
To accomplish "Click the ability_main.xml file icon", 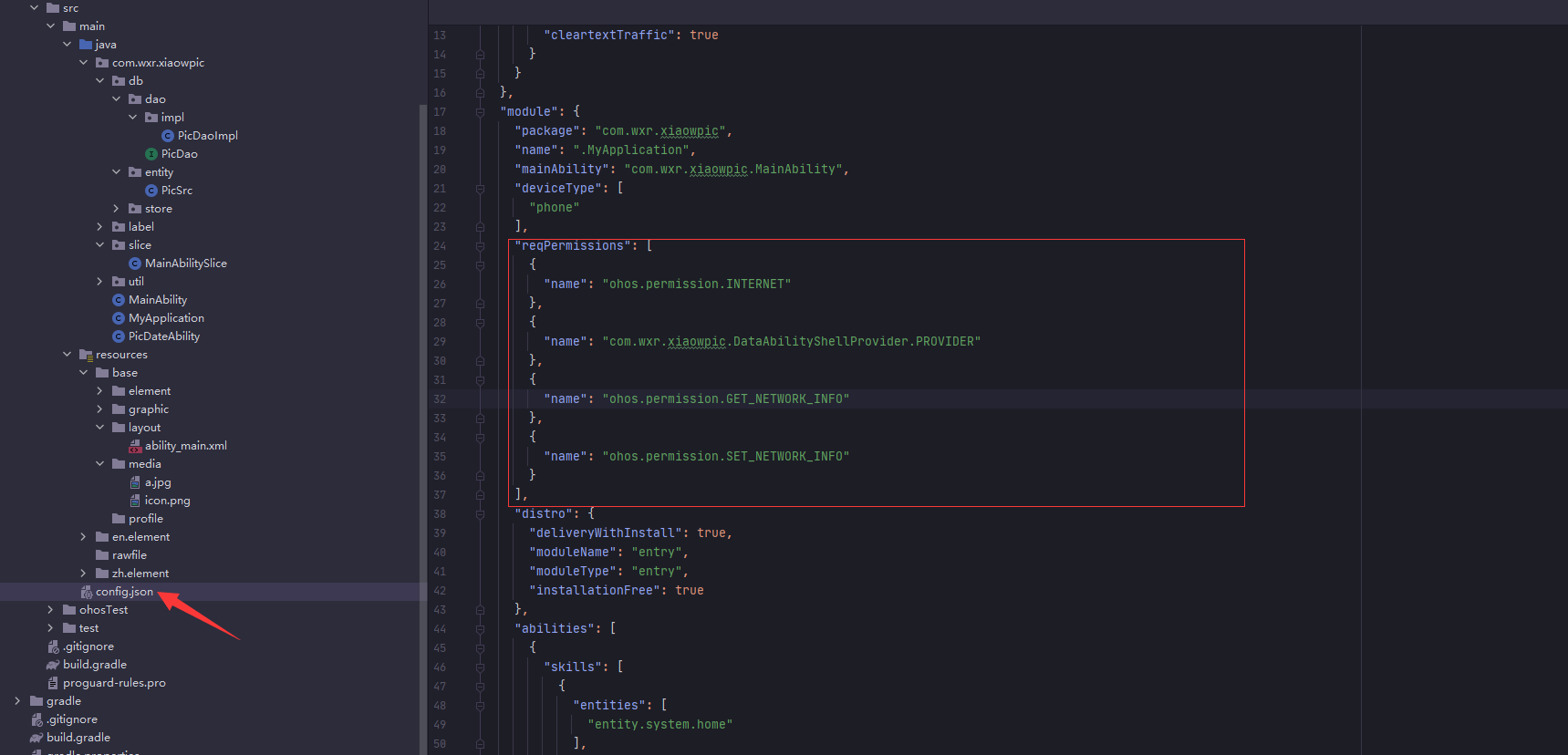I will [135, 446].
